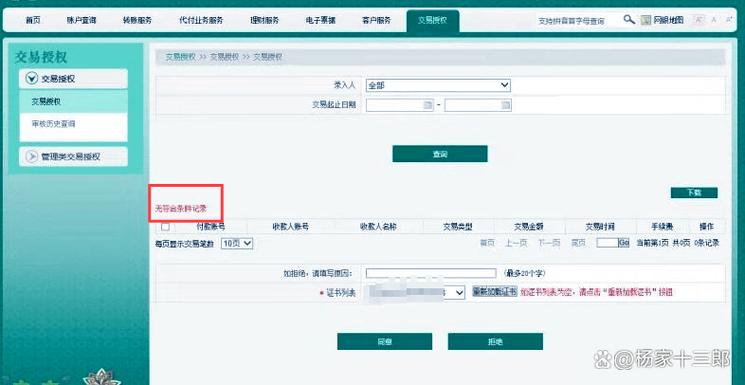The image size is (745, 385).
Task: Click the 同意 approve button
Action: [385, 342]
